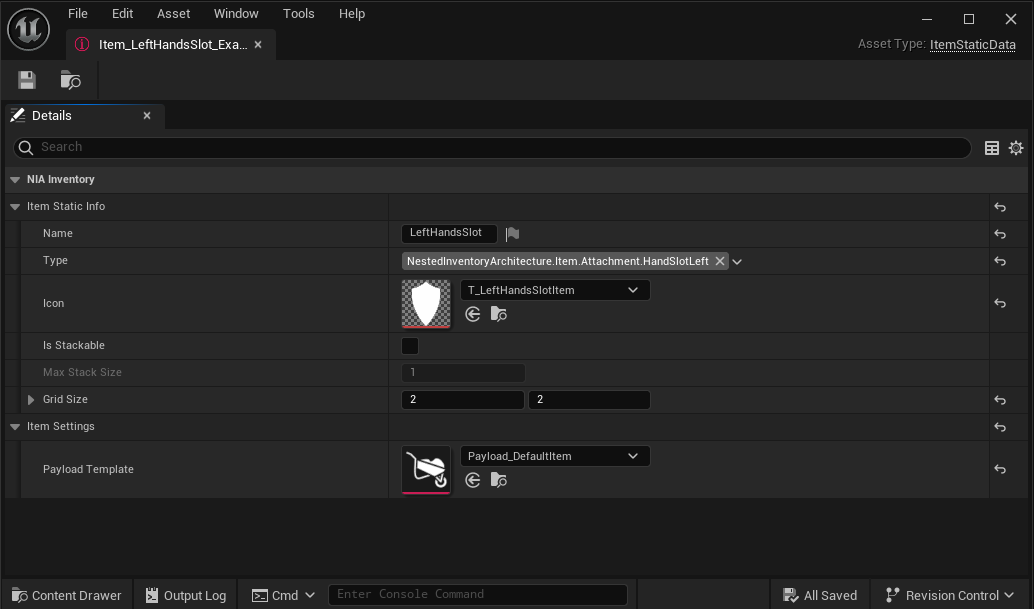This screenshot has width=1034, height=609.
Task: Click the Save asset icon
Action: coord(26,79)
